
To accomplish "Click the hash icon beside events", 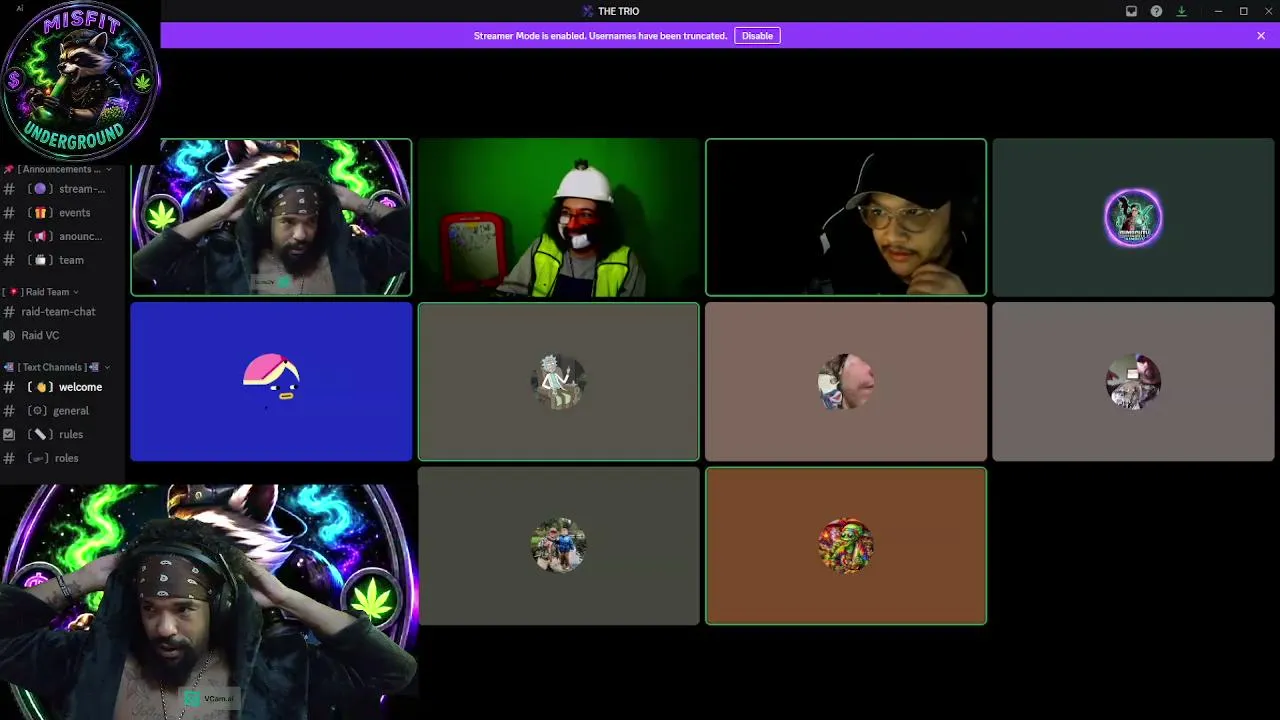I will coord(9,213).
